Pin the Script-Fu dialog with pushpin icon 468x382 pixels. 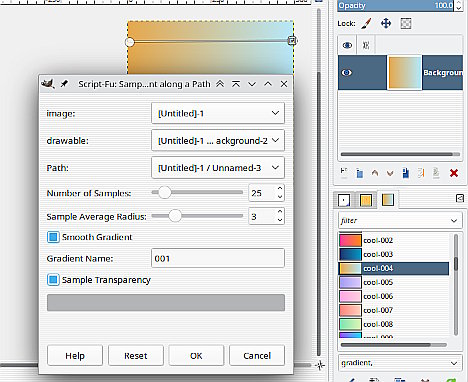(64, 84)
